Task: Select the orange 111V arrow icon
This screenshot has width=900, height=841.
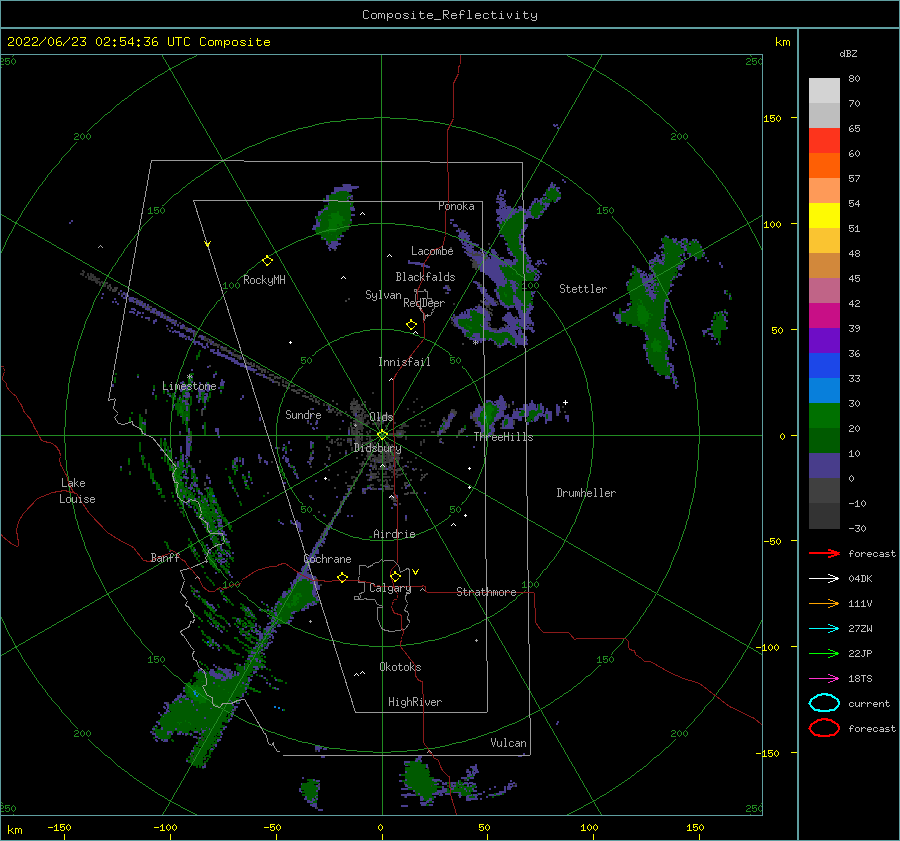Action: (824, 603)
